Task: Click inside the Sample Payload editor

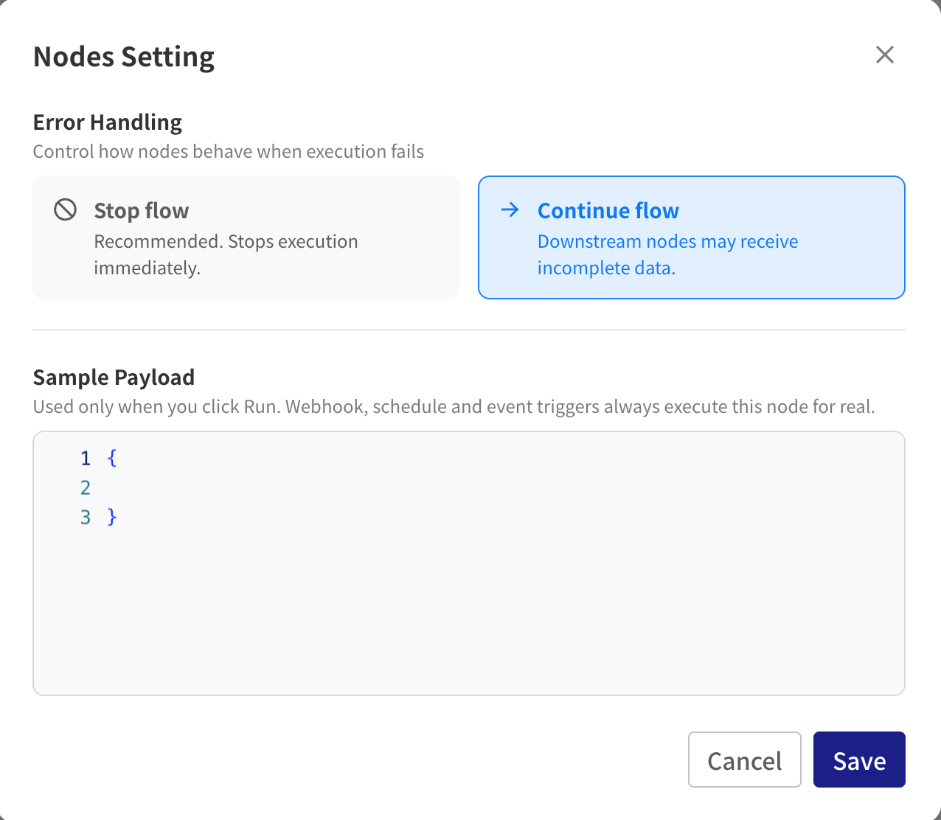Action: (469, 563)
